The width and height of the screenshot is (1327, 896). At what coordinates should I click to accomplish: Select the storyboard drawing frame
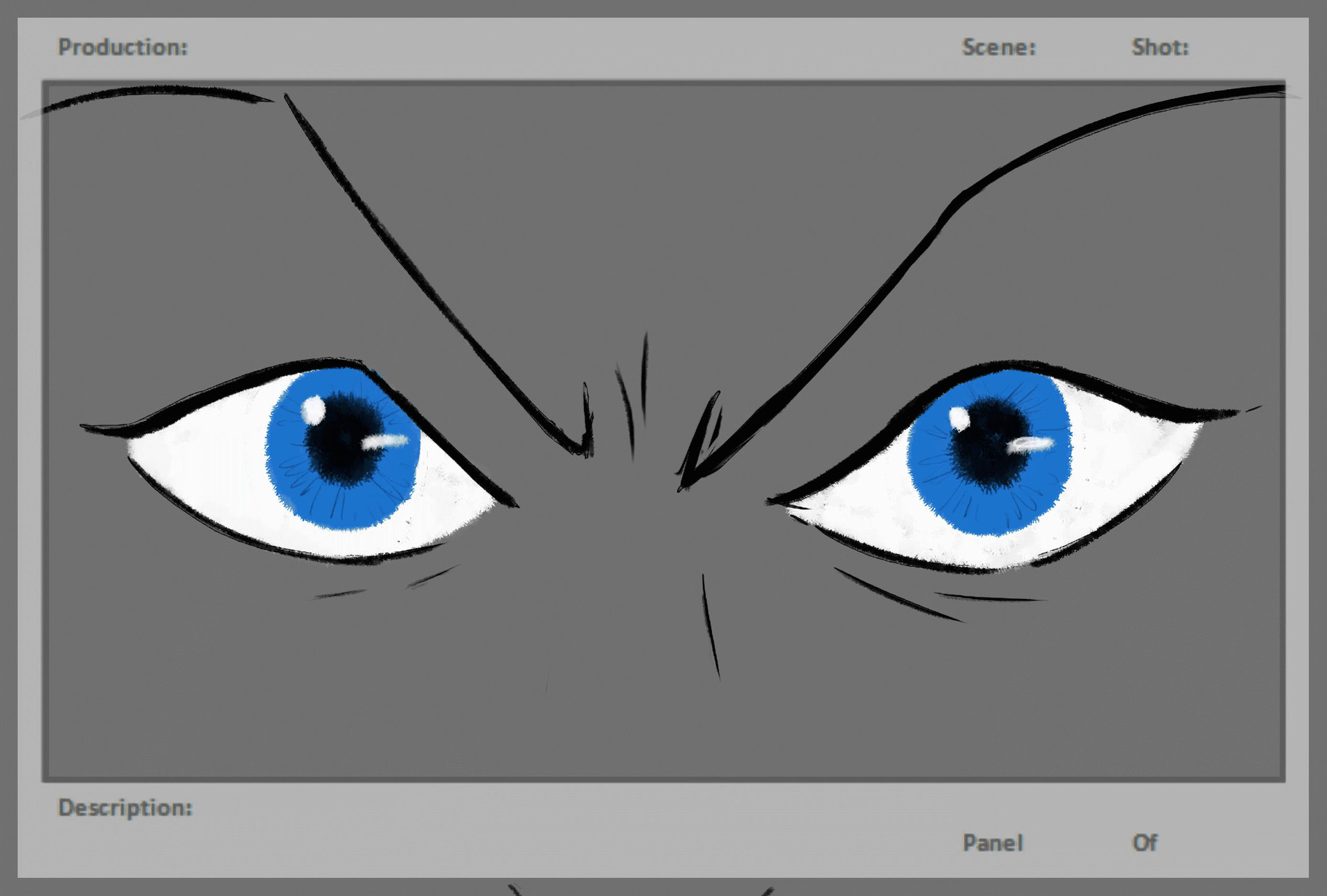point(663,428)
